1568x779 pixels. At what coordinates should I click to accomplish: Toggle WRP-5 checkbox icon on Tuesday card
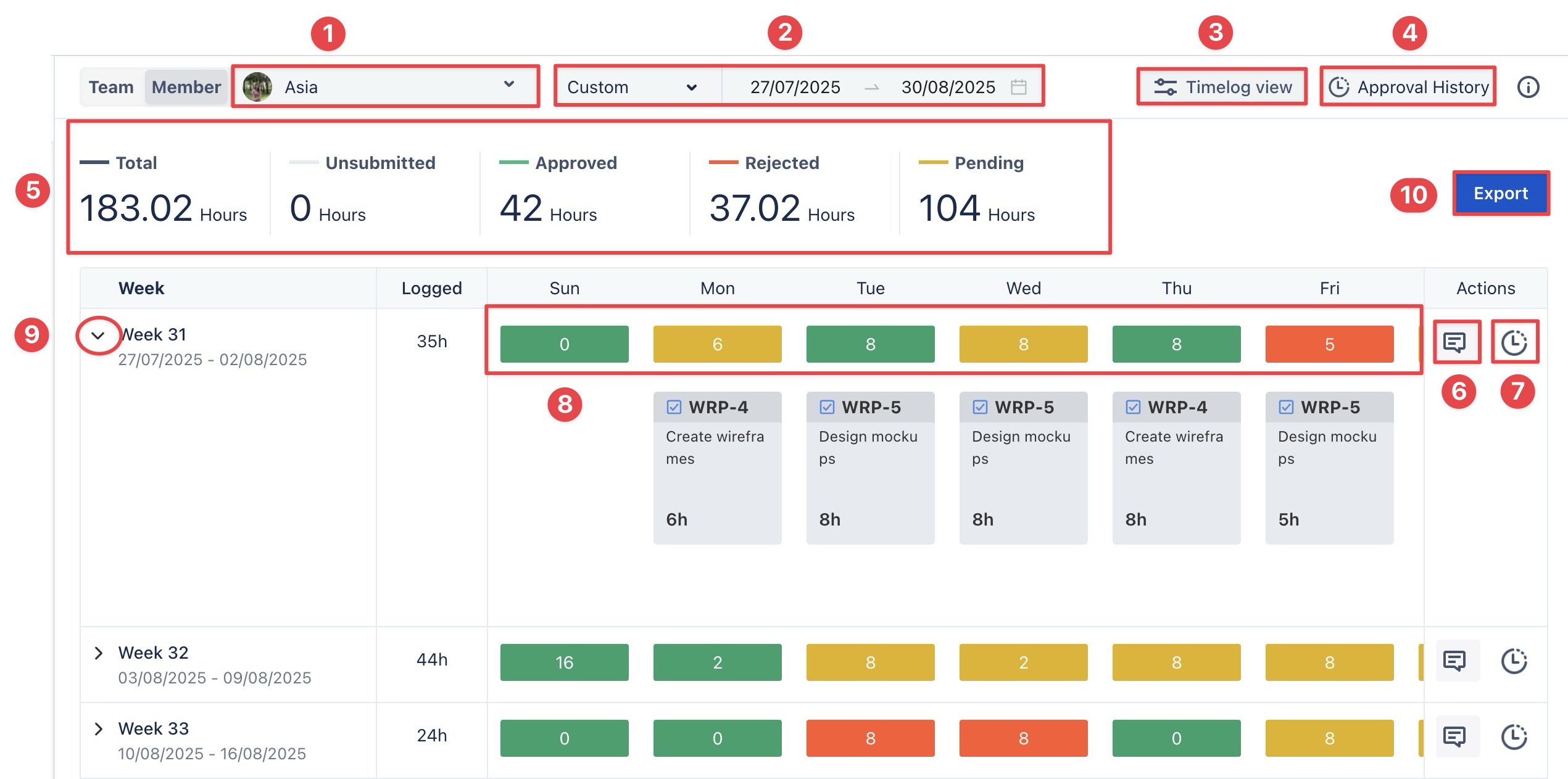click(827, 407)
